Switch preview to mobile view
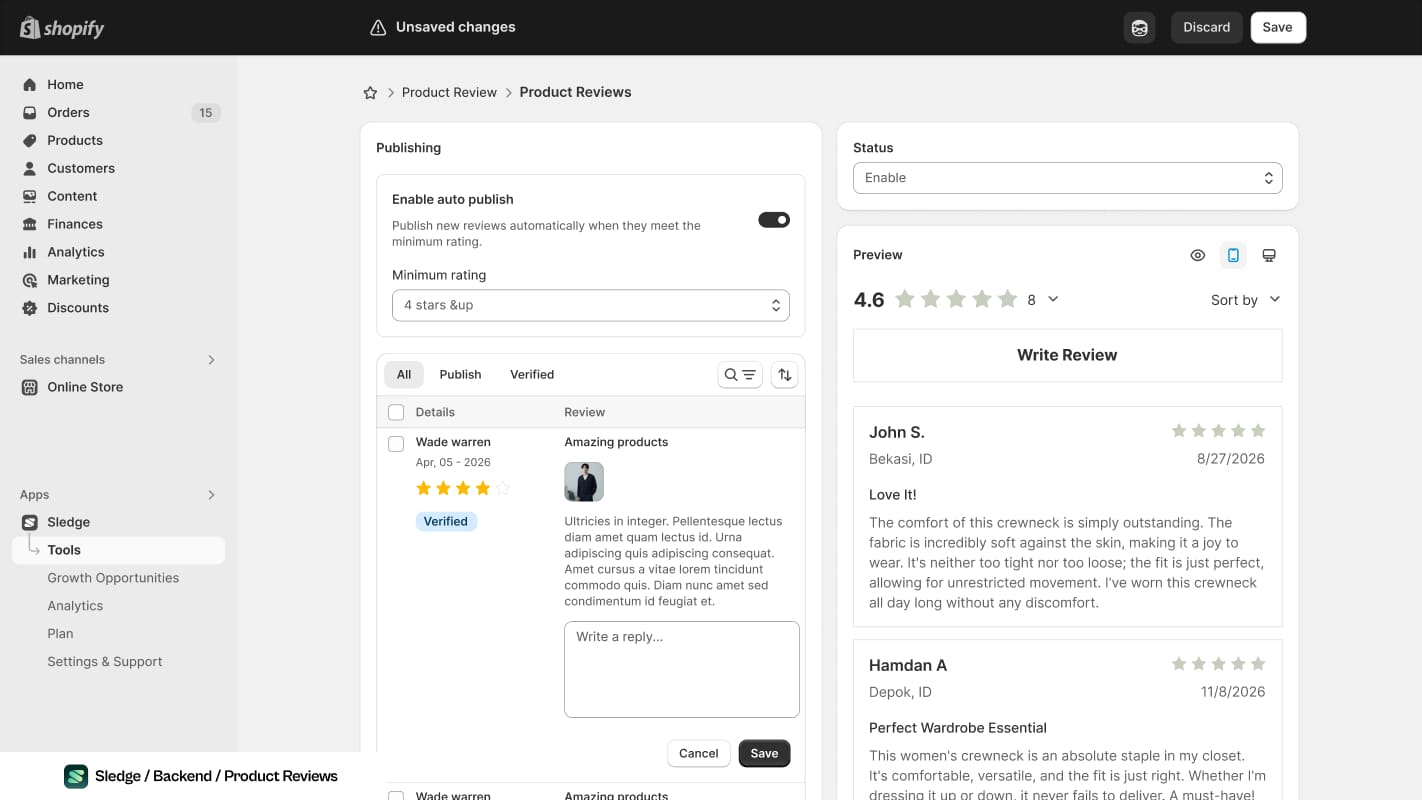1422x800 pixels. click(1233, 256)
